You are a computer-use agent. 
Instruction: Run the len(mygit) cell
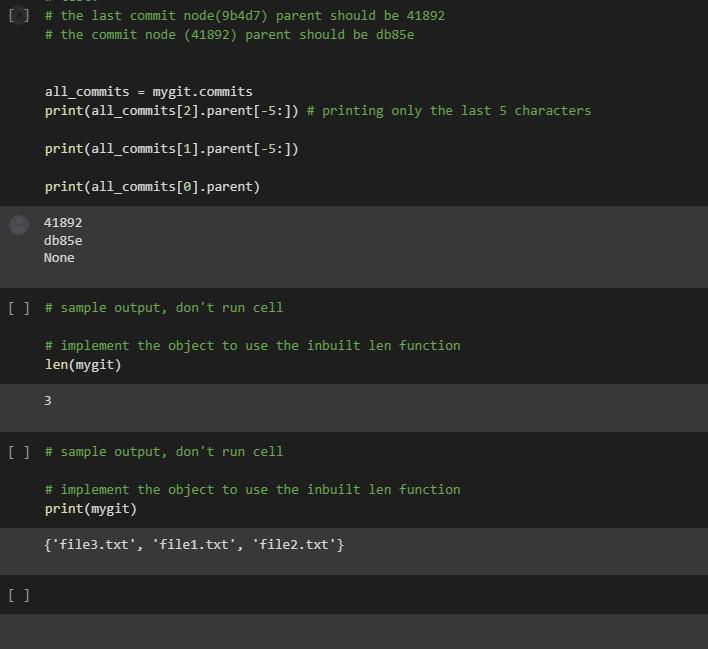pyautogui.click(x=19, y=308)
